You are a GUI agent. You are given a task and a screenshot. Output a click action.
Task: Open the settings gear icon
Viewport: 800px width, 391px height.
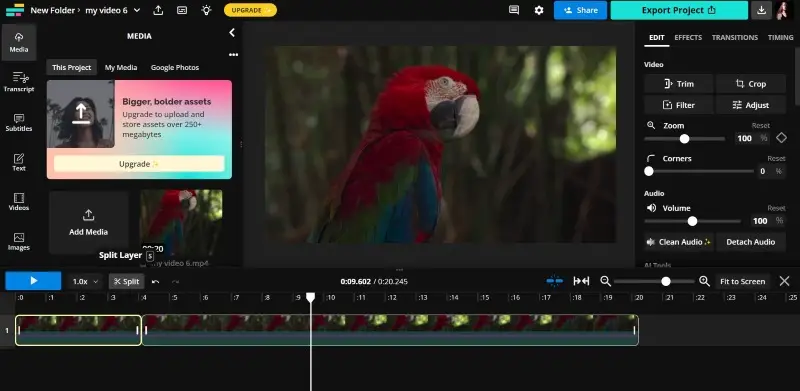tap(539, 10)
